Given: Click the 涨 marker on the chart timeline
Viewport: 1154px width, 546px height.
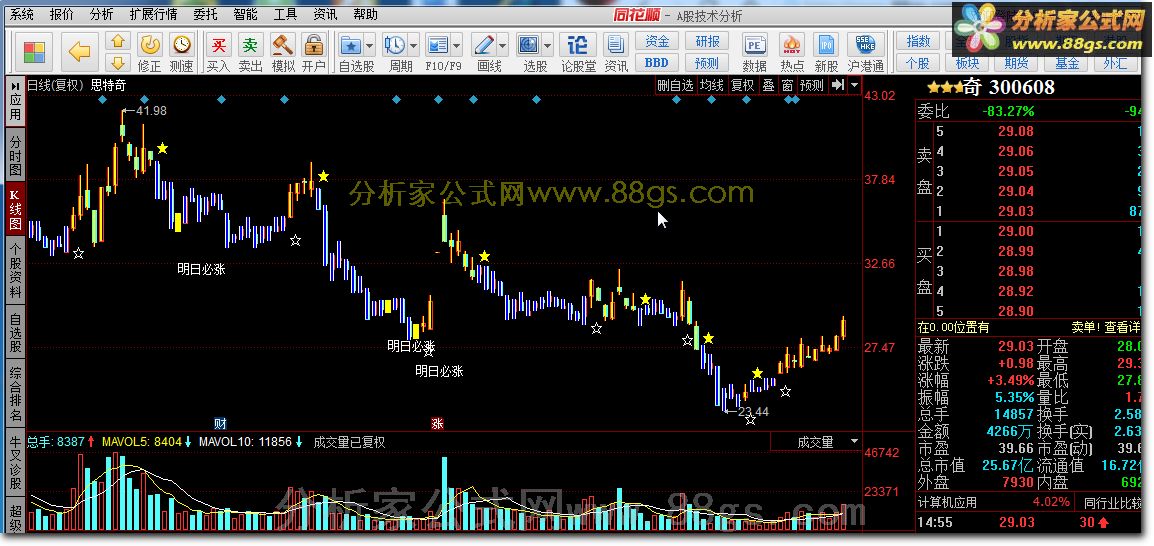Looking at the screenshot, I should click(x=437, y=424).
